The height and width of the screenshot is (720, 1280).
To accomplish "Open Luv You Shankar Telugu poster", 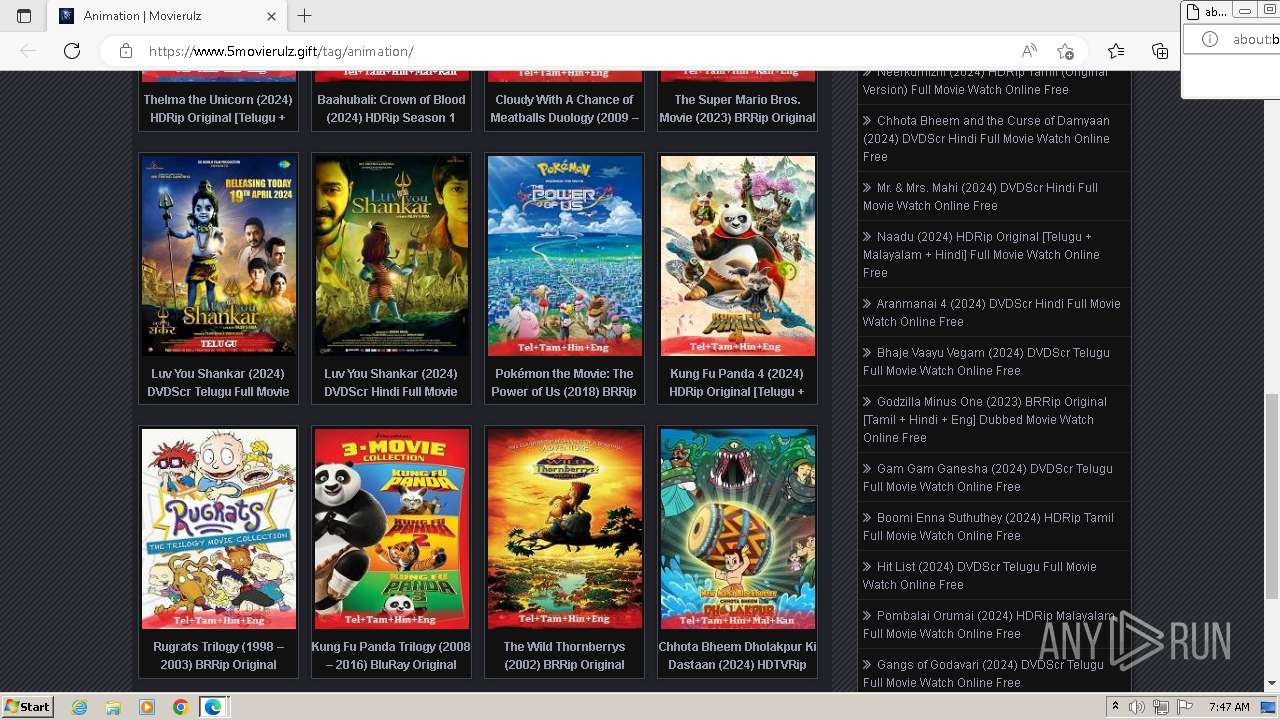I will click(x=219, y=256).
